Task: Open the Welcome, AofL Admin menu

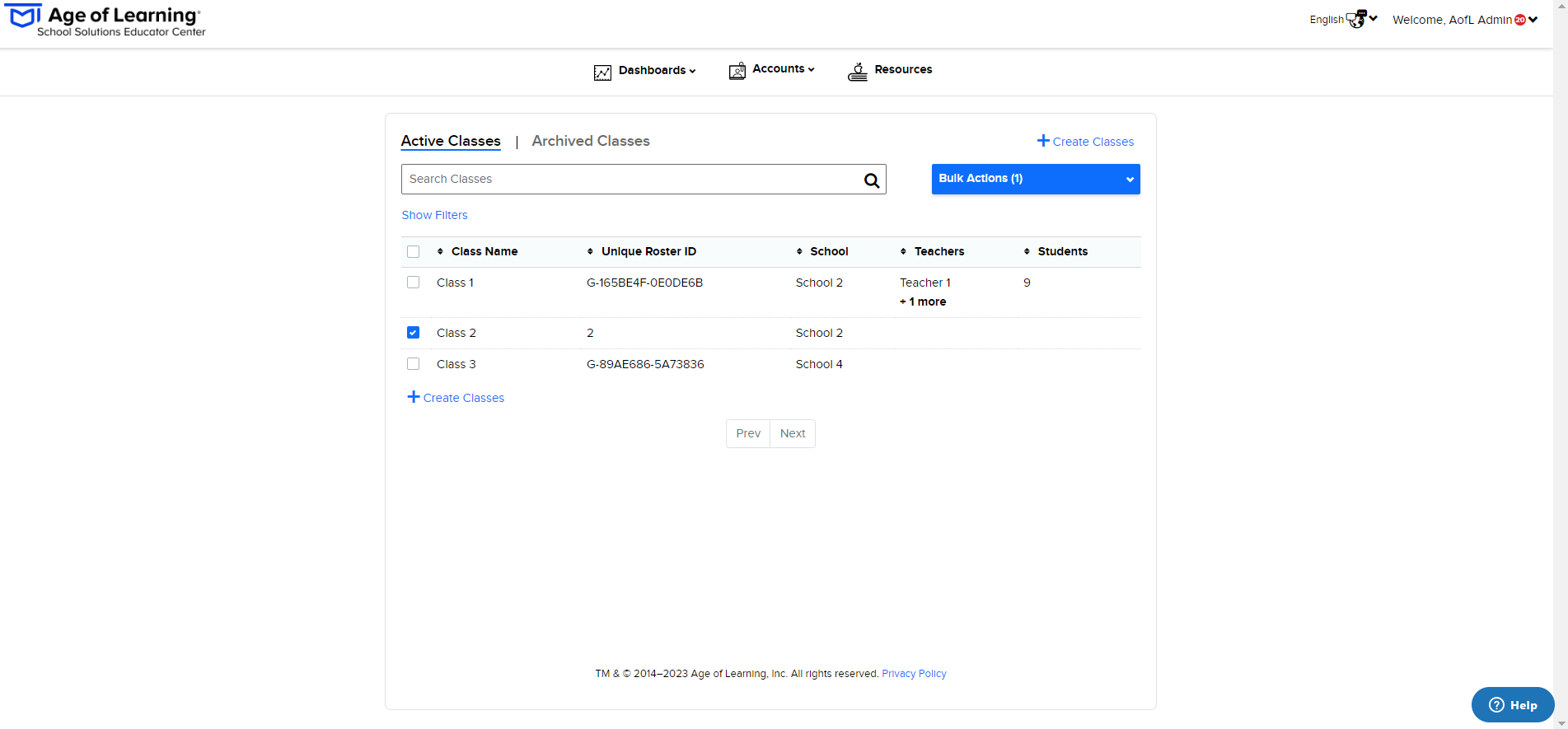Action: [1465, 20]
